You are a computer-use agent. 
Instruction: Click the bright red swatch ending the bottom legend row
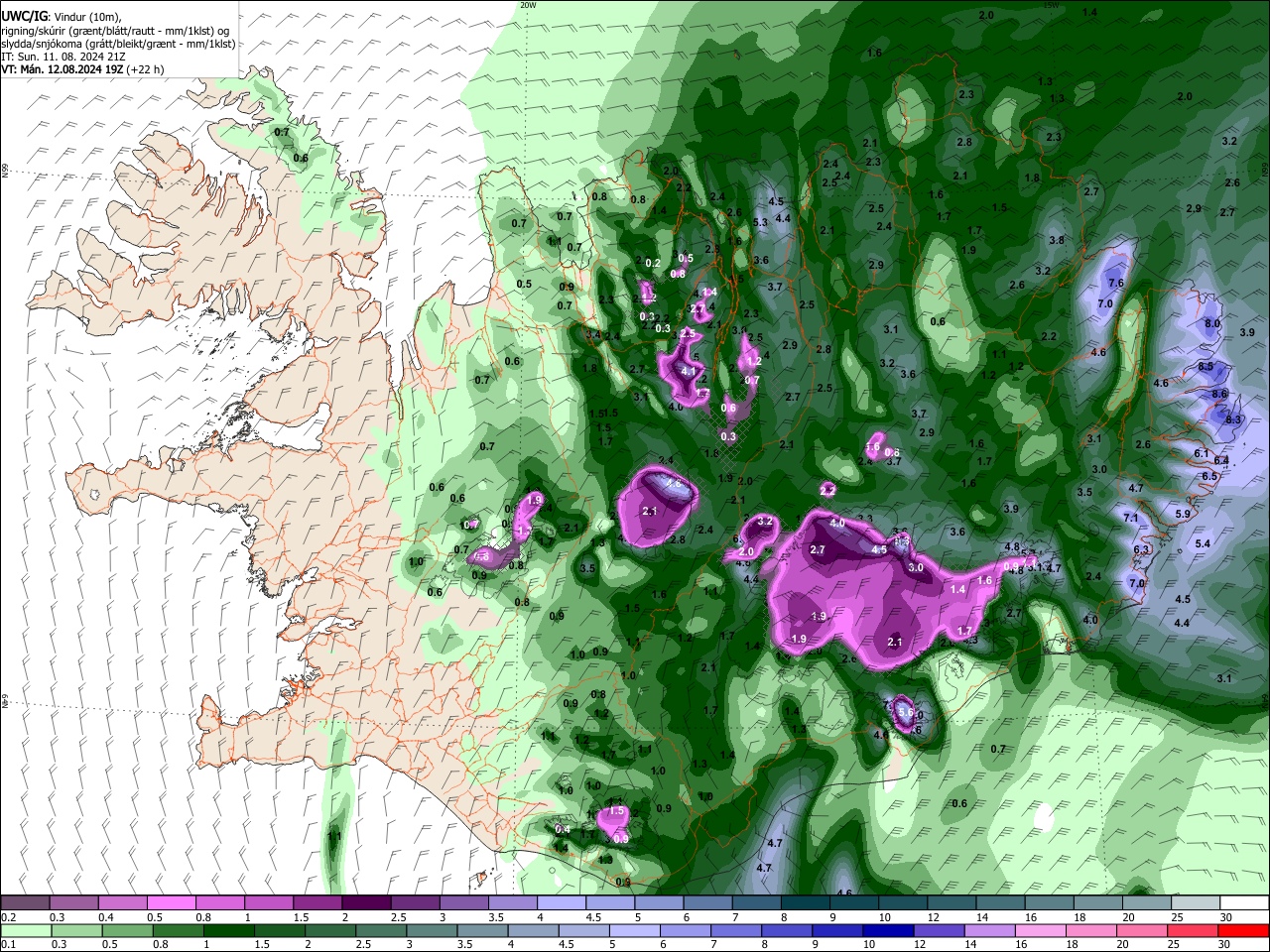[1243, 930]
